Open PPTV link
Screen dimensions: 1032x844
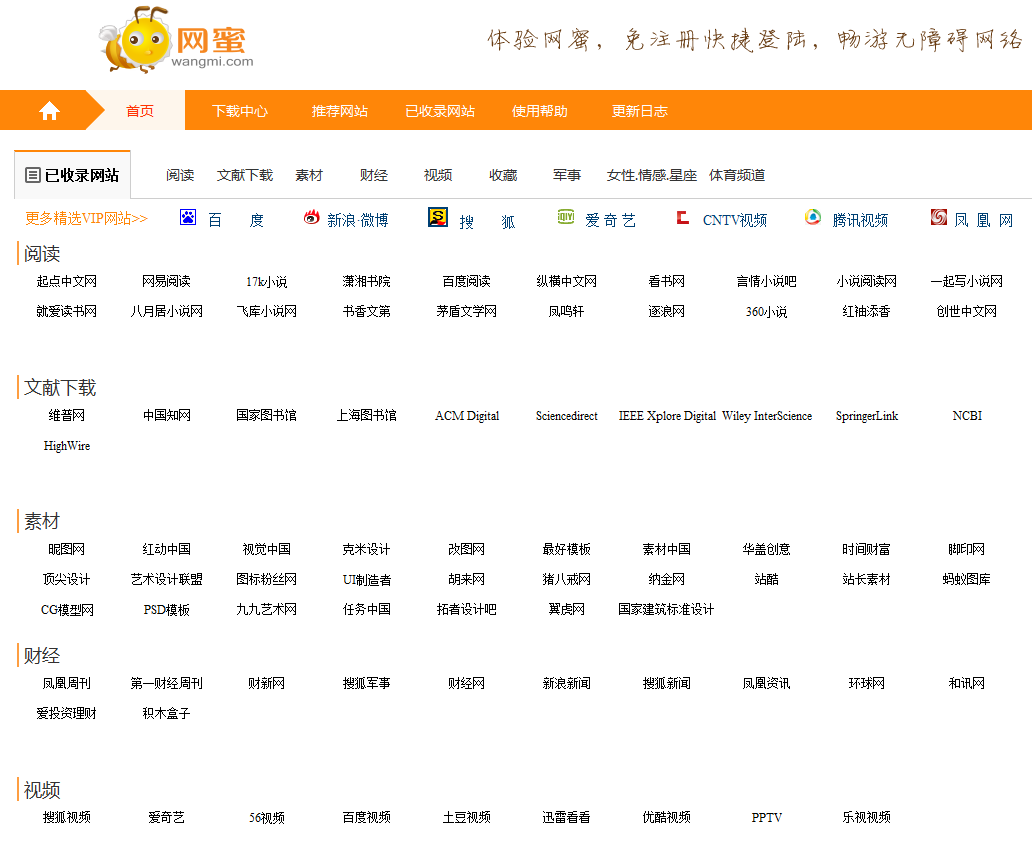[767, 817]
